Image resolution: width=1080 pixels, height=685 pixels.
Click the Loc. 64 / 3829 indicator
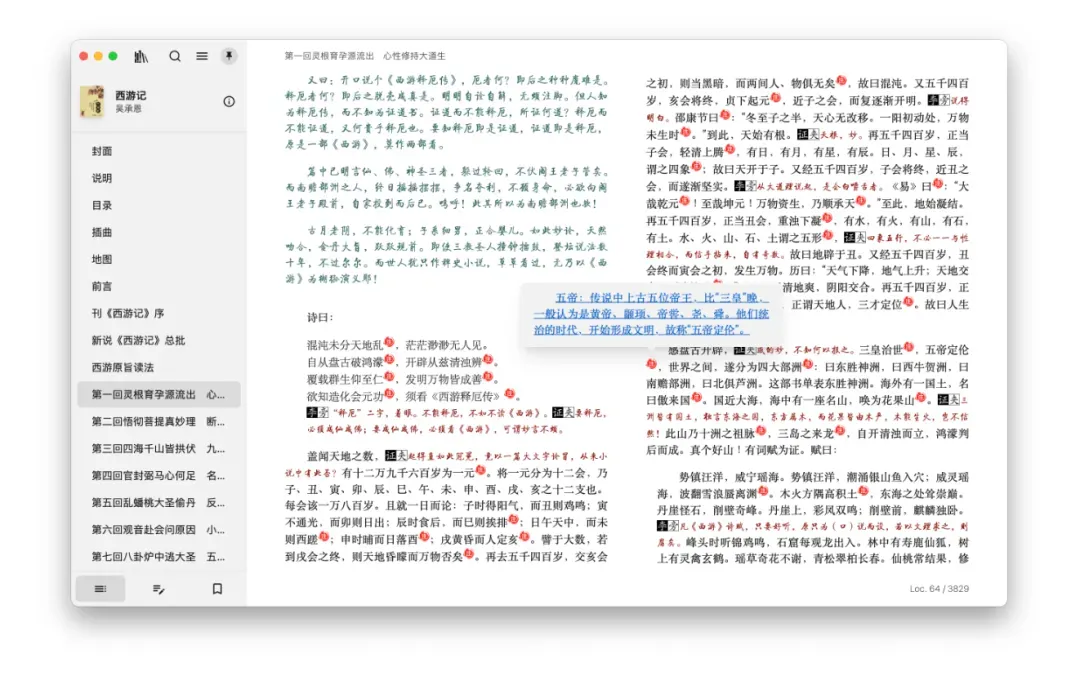click(x=939, y=589)
